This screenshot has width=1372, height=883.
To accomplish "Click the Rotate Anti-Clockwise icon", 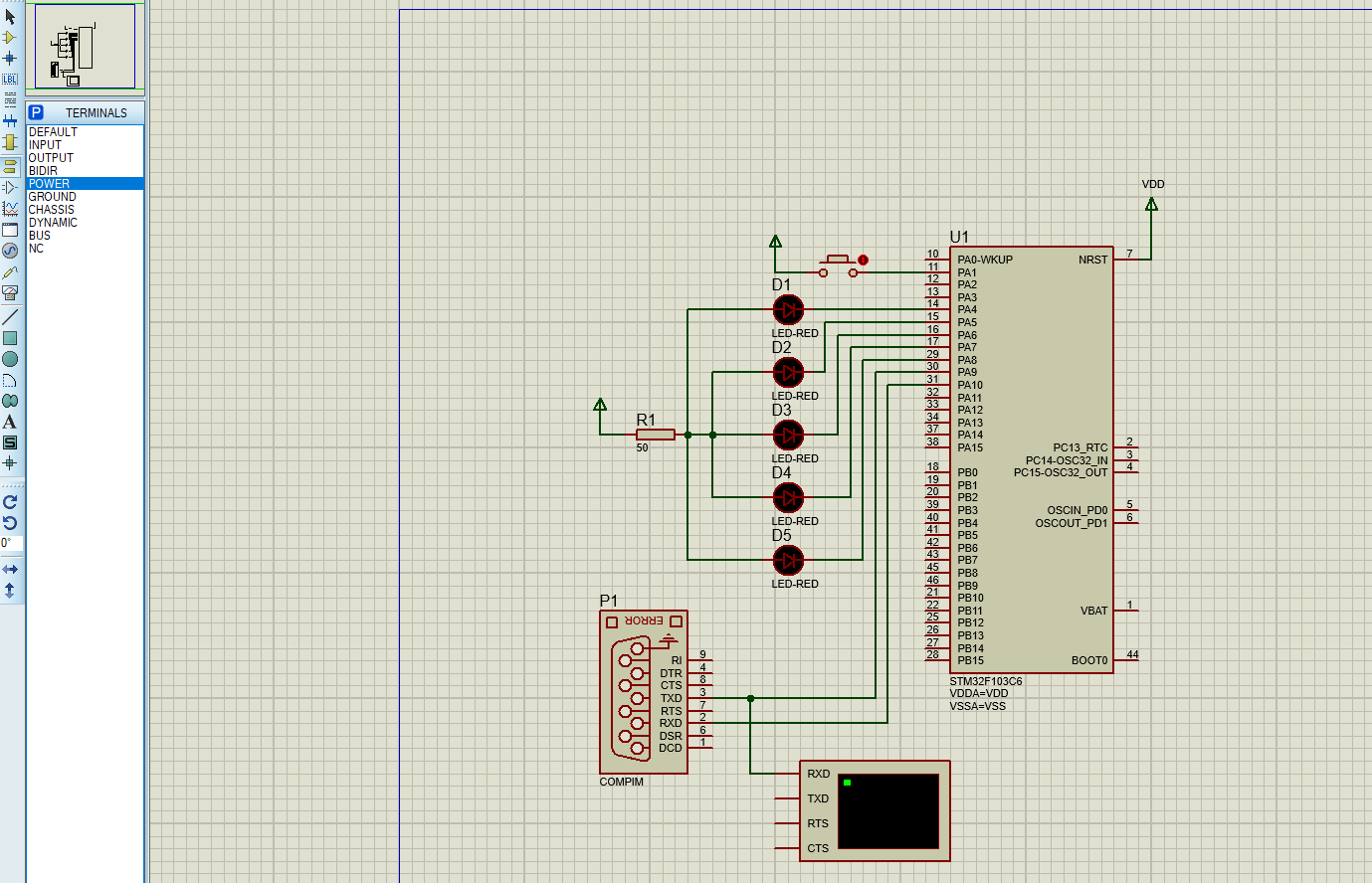I will (10, 523).
